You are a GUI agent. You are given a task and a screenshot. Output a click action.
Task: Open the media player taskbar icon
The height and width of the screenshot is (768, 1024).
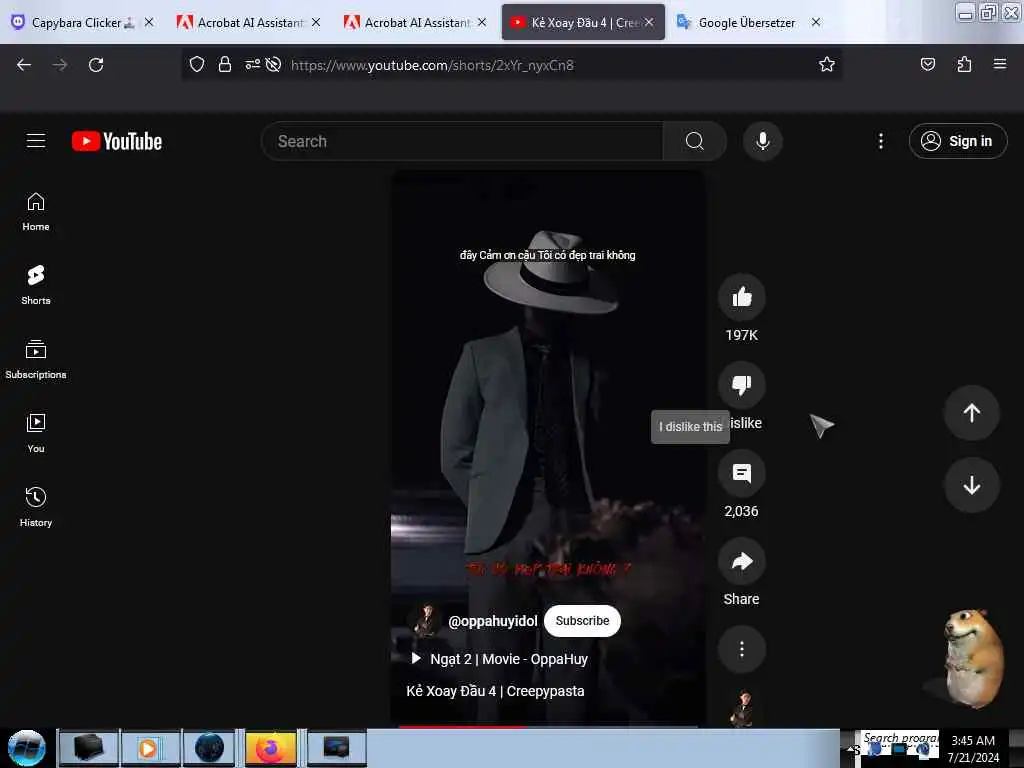coord(148,748)
